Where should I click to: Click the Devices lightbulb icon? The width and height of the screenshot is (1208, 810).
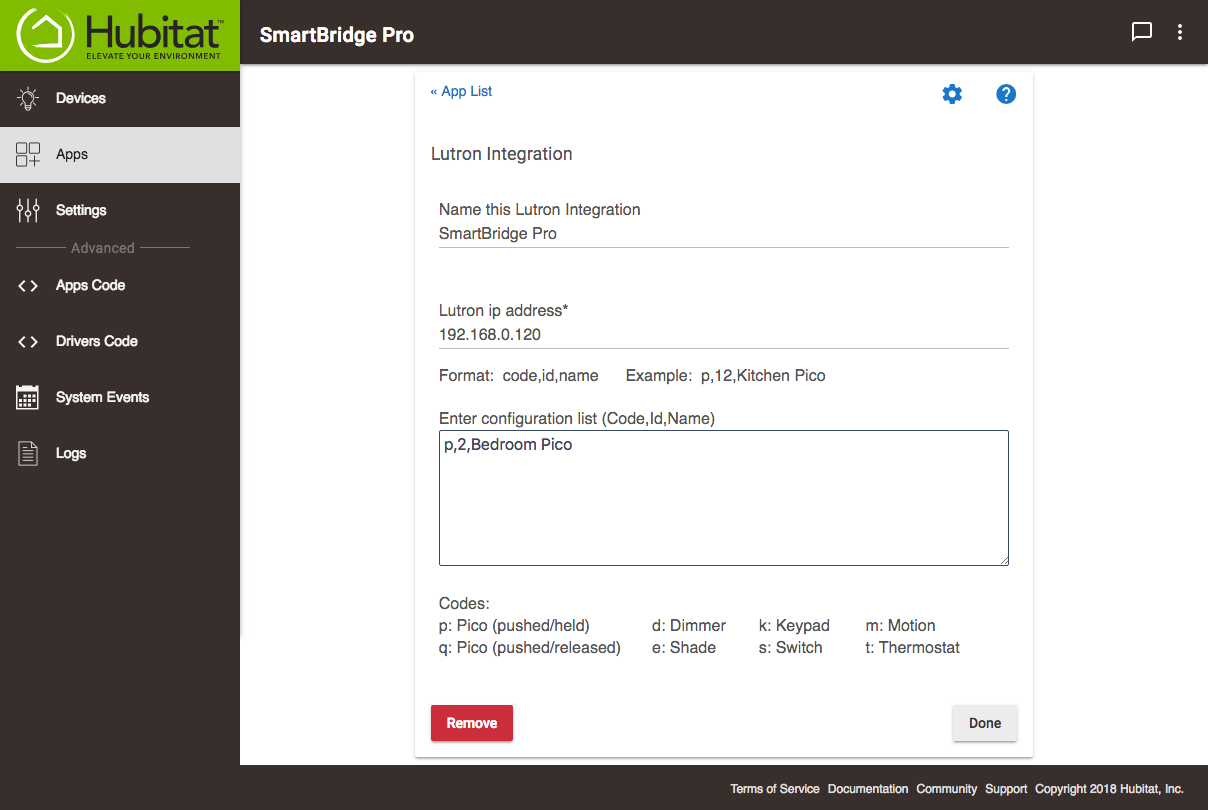pos(28,98)
